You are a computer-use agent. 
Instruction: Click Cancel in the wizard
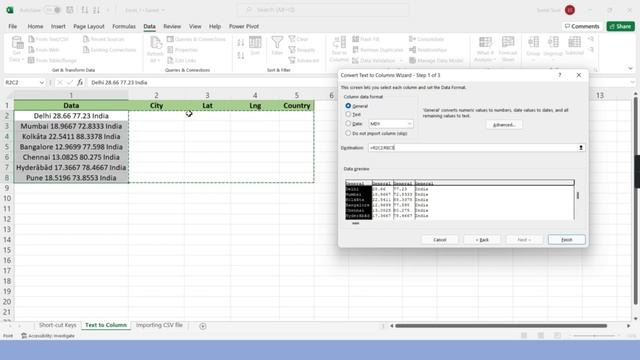click(440, 240)
